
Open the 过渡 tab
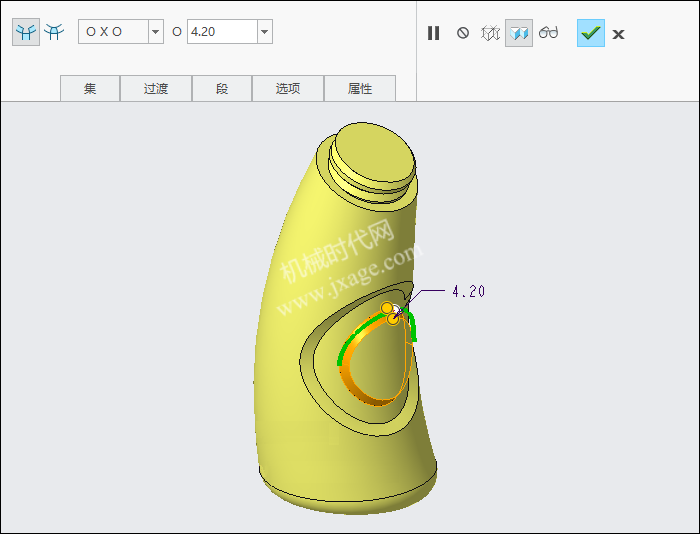point(156,88)
